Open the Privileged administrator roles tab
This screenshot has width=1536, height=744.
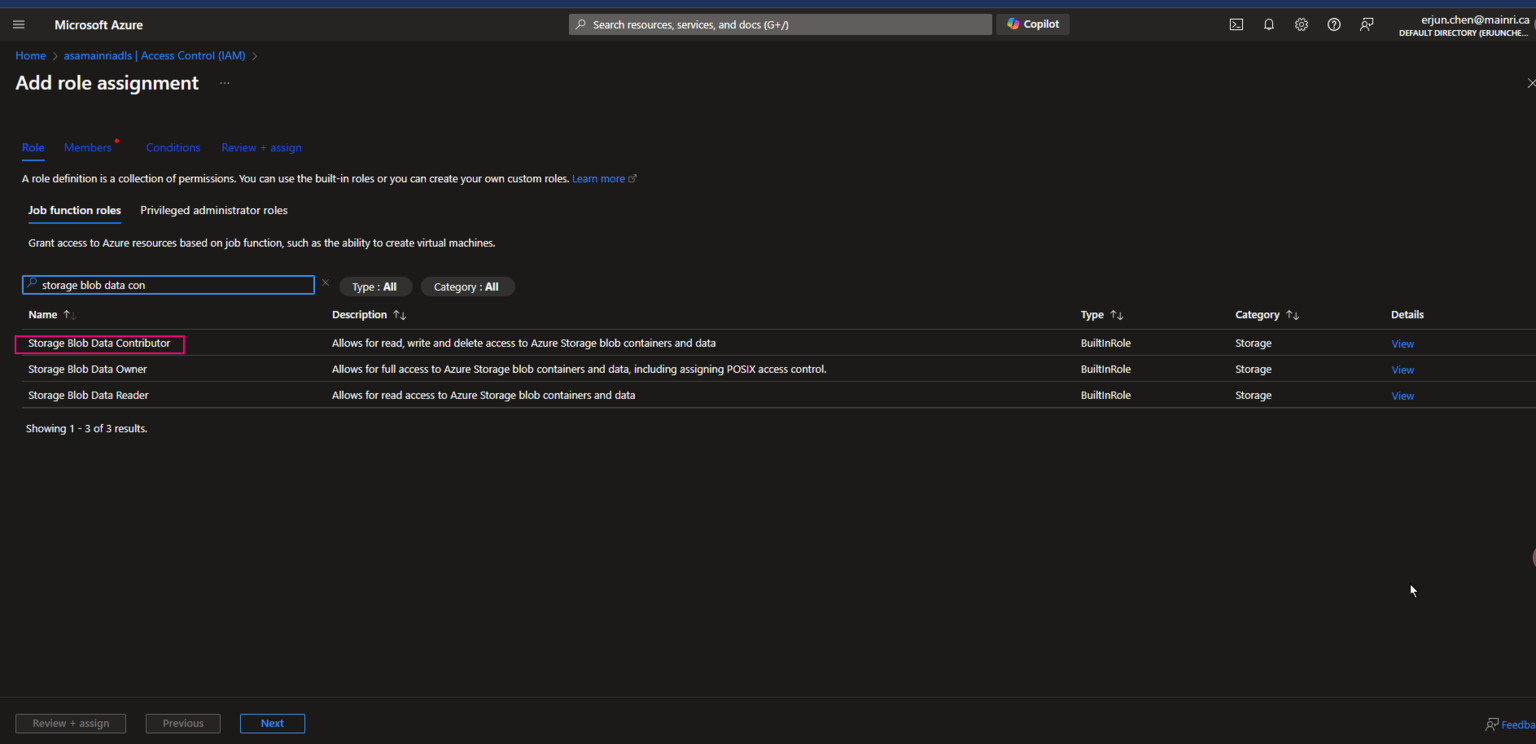tap(213, 210)
